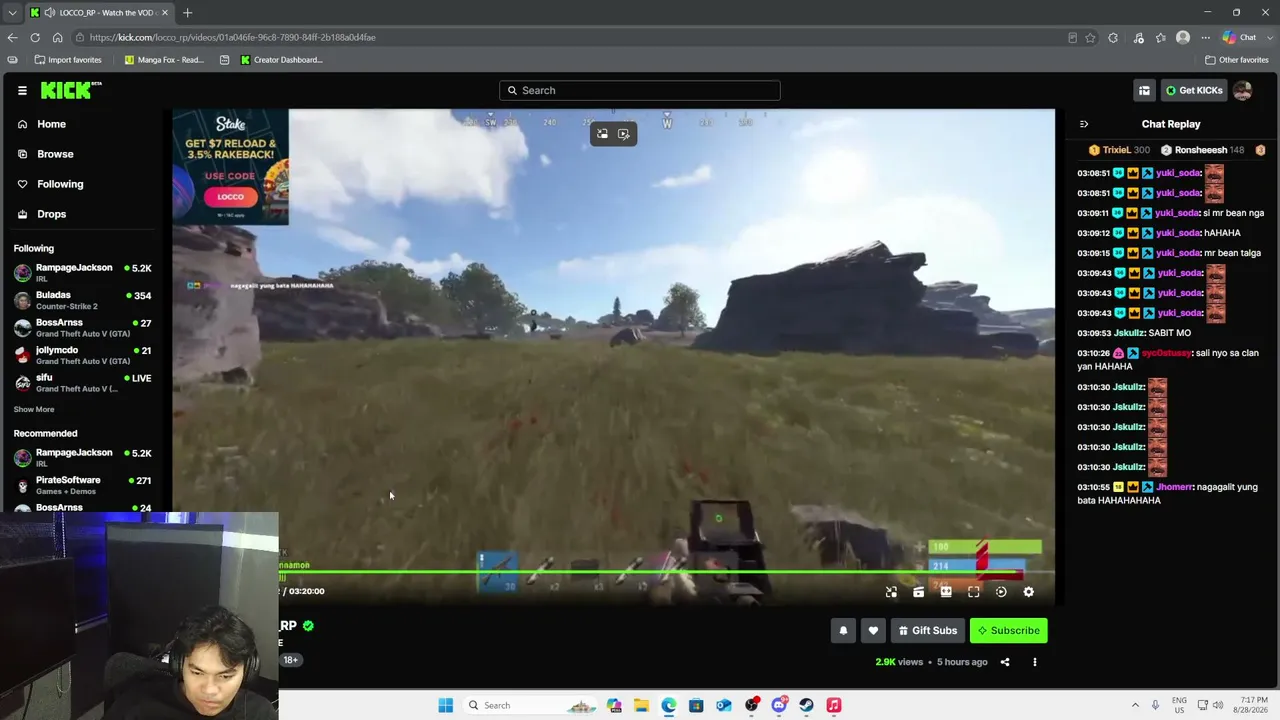Screen dimensions: 1280x720
Task: Click the browser home button
Action: point(58,38)
